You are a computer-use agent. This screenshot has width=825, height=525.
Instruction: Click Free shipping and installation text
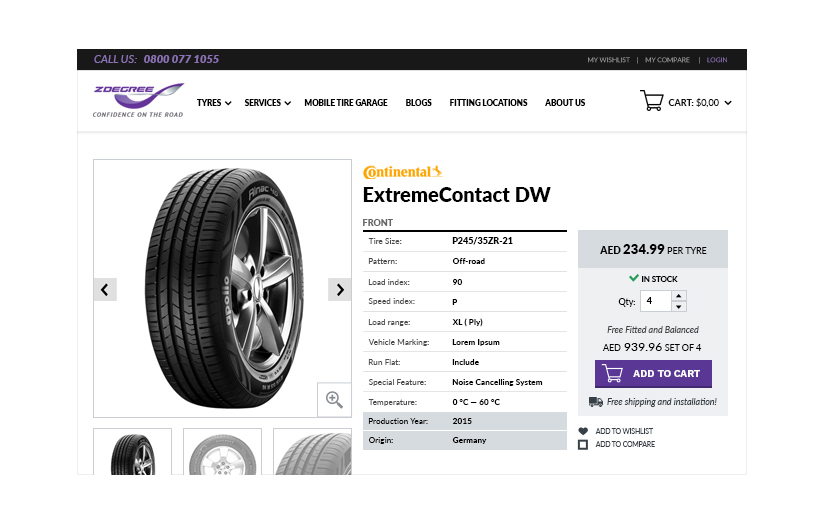(661, 402)
